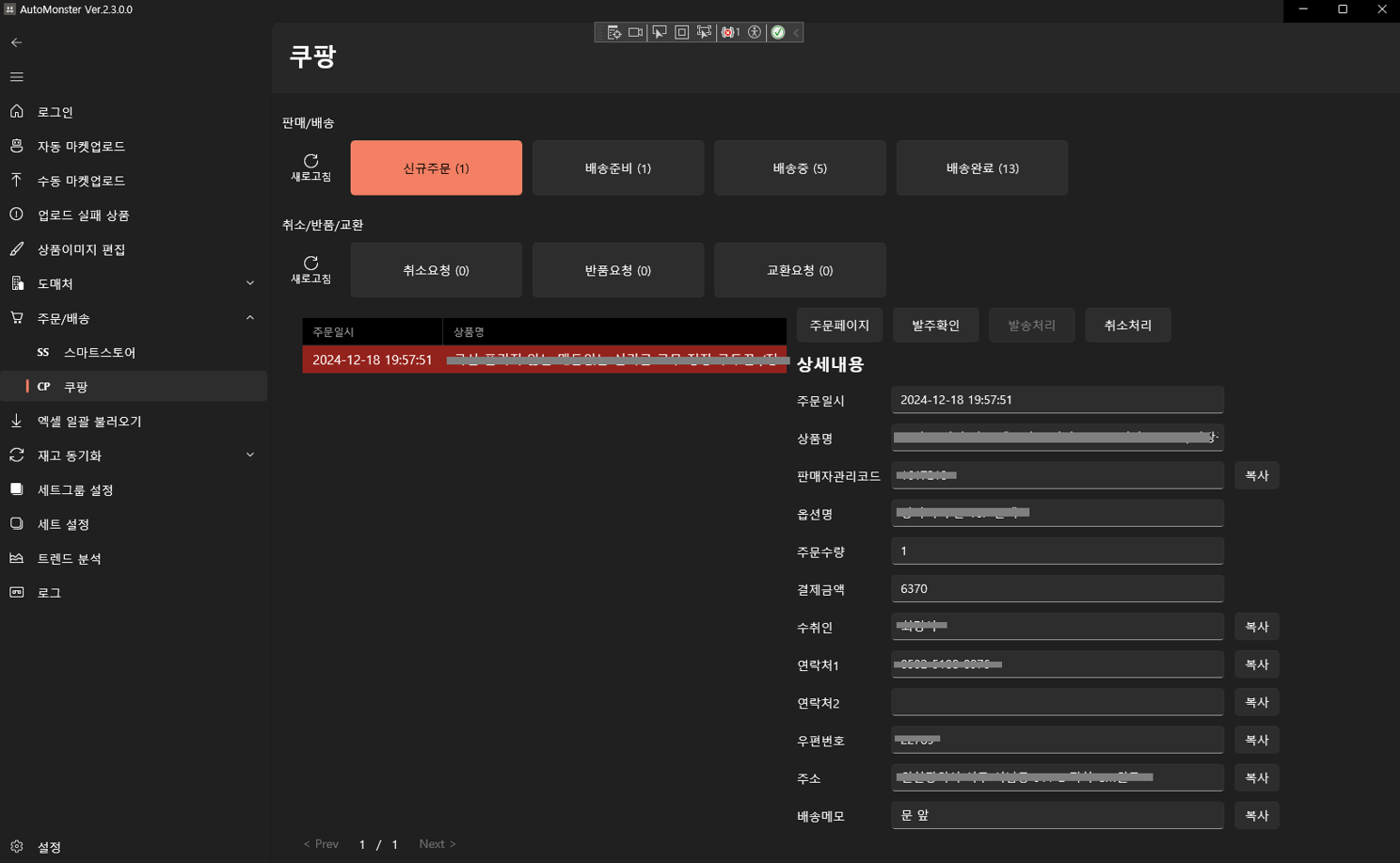Click Select Element icon in debug toolbar
Image resolution: width=1400 pixels, height=863 pixels.
(x=660, y=32)
